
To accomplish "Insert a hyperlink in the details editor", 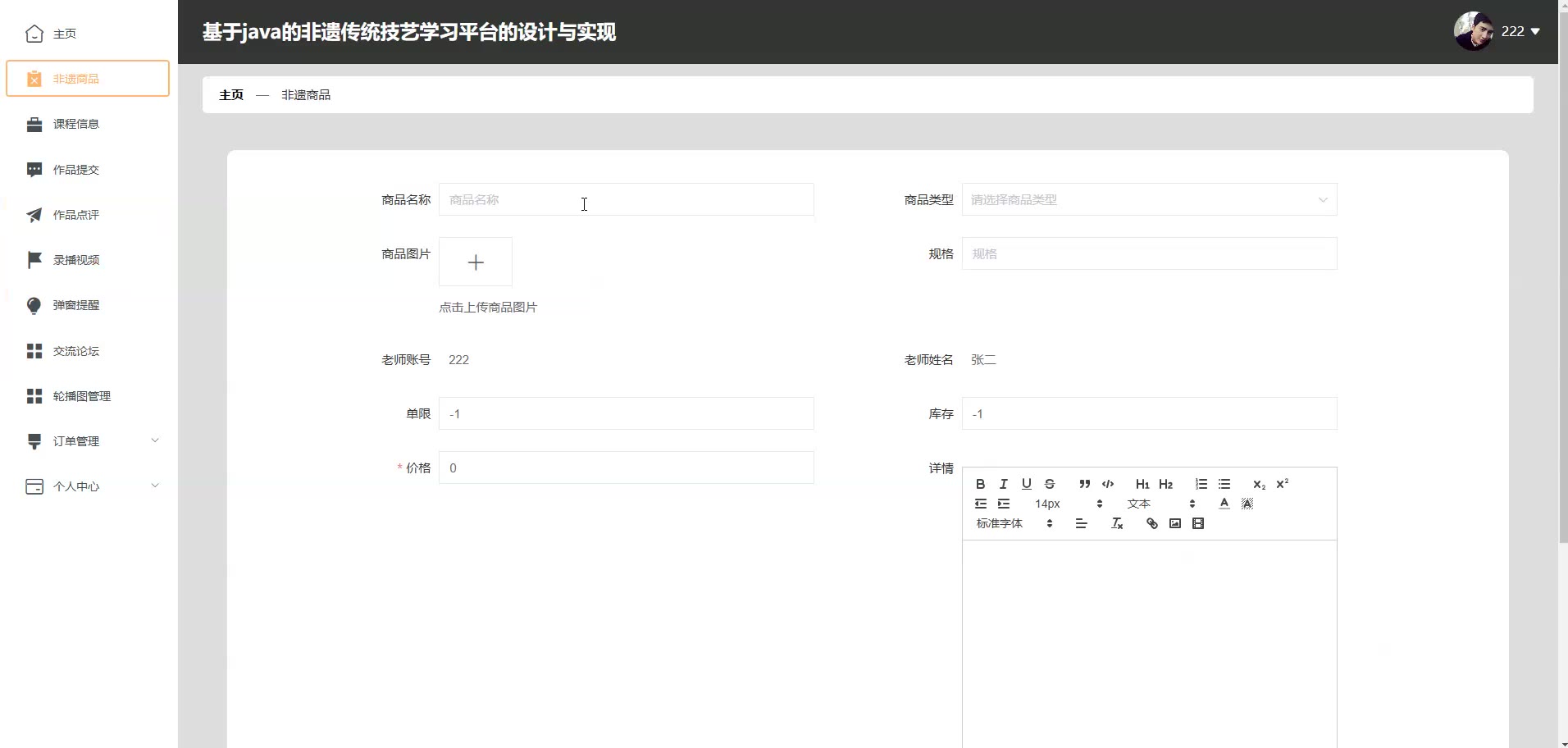I will (1151, 523).
